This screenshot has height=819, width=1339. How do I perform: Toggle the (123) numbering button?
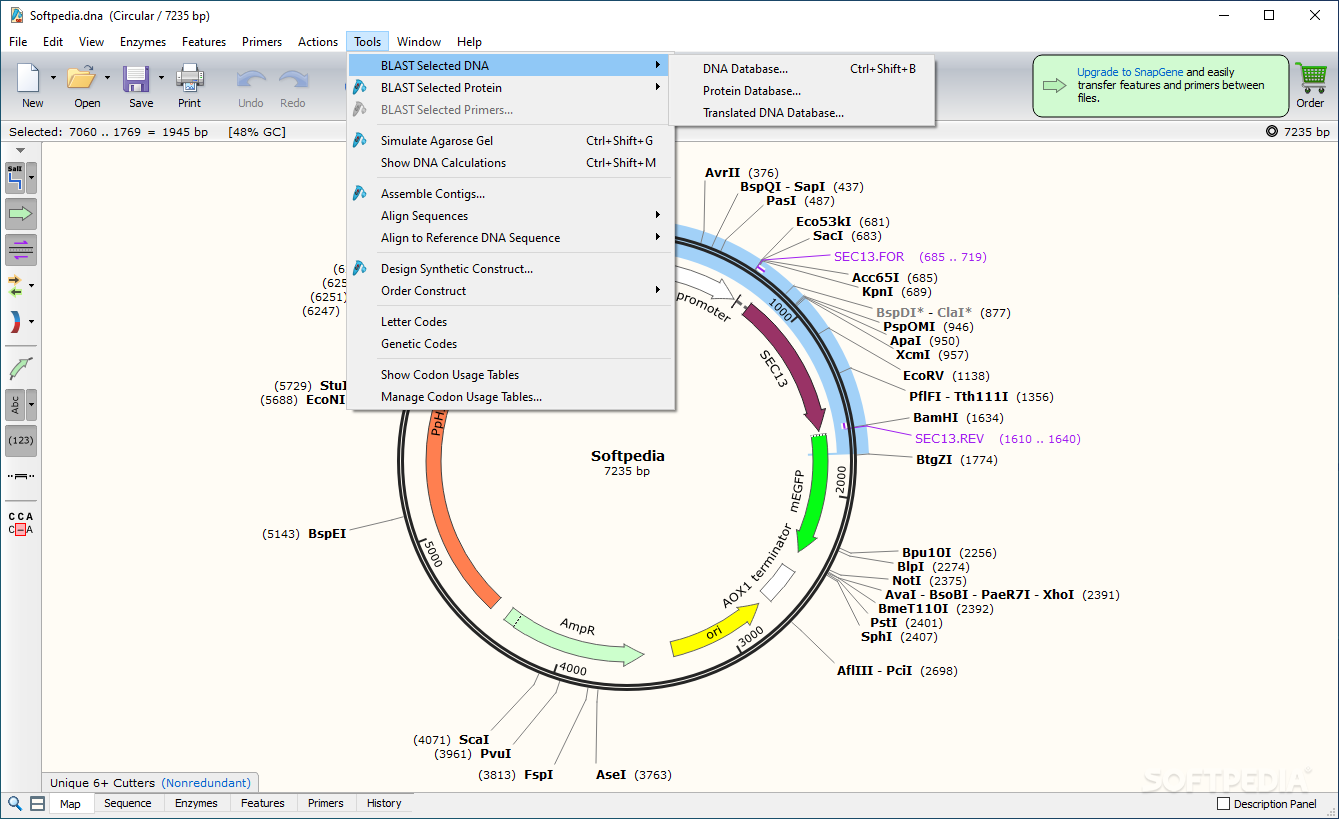coord(21,440)
